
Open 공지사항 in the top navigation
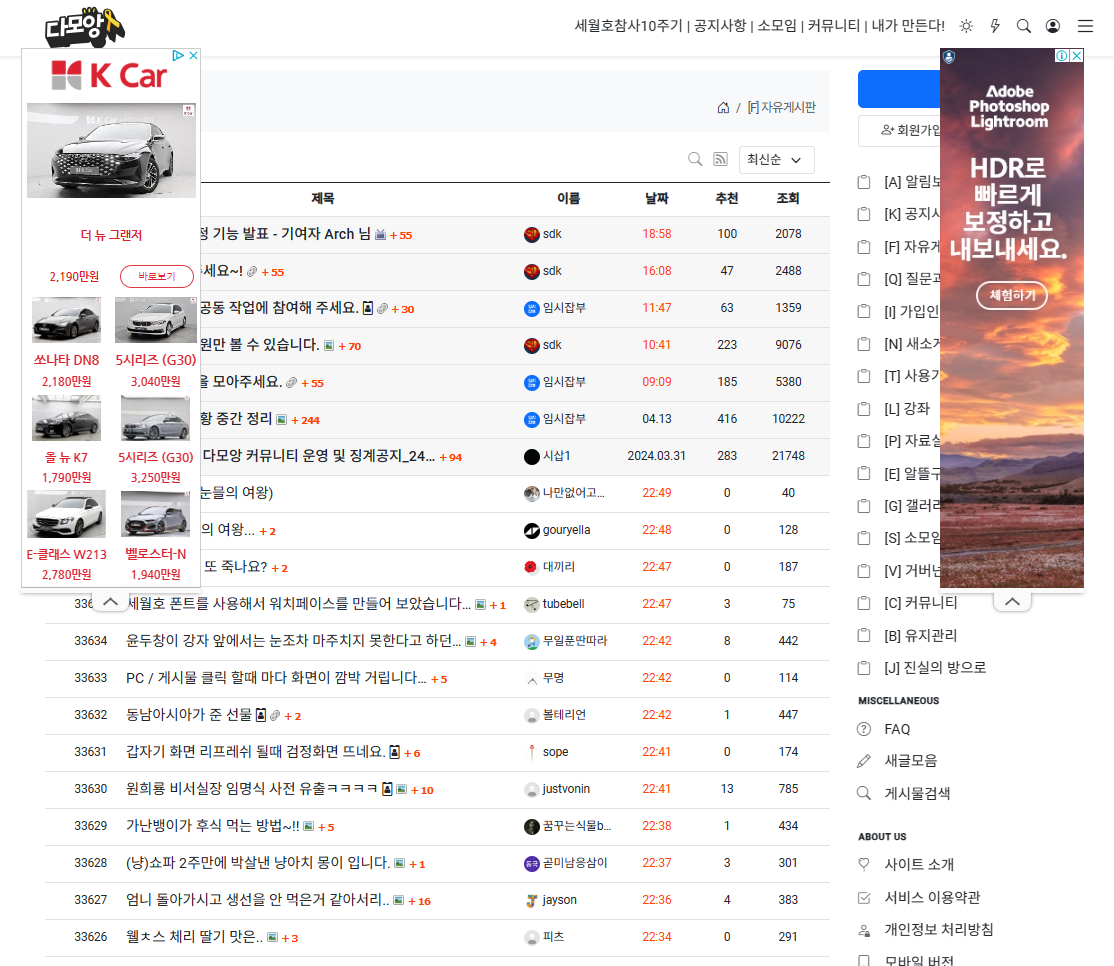720,26
